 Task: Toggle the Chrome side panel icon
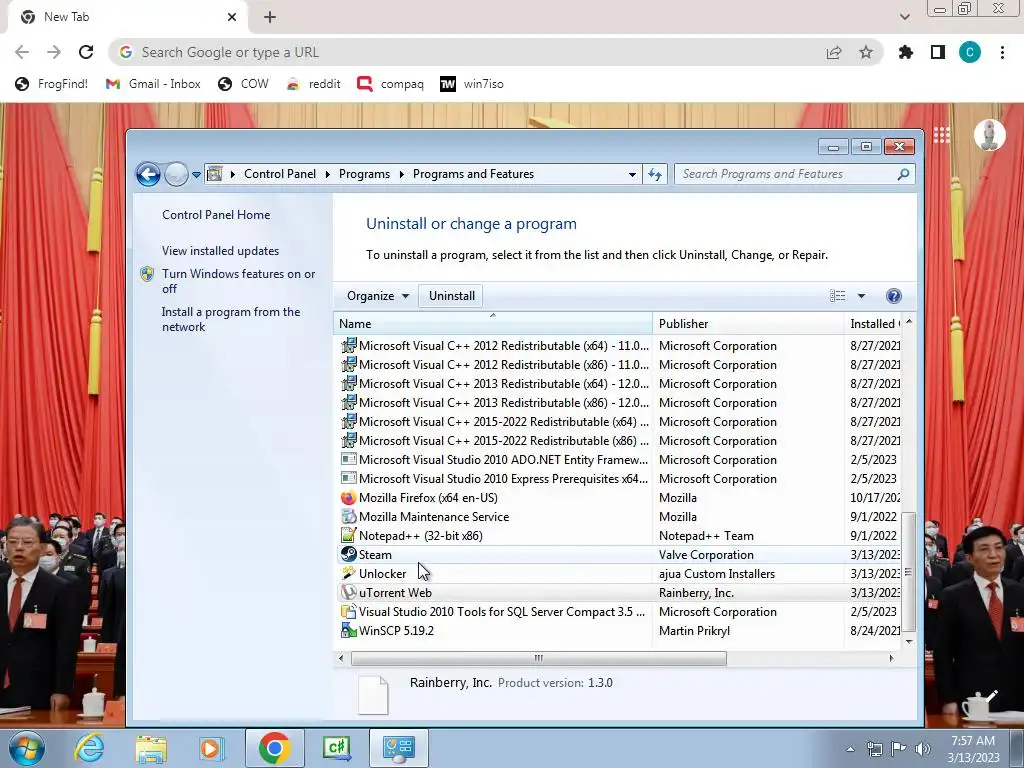coord(938,52)
